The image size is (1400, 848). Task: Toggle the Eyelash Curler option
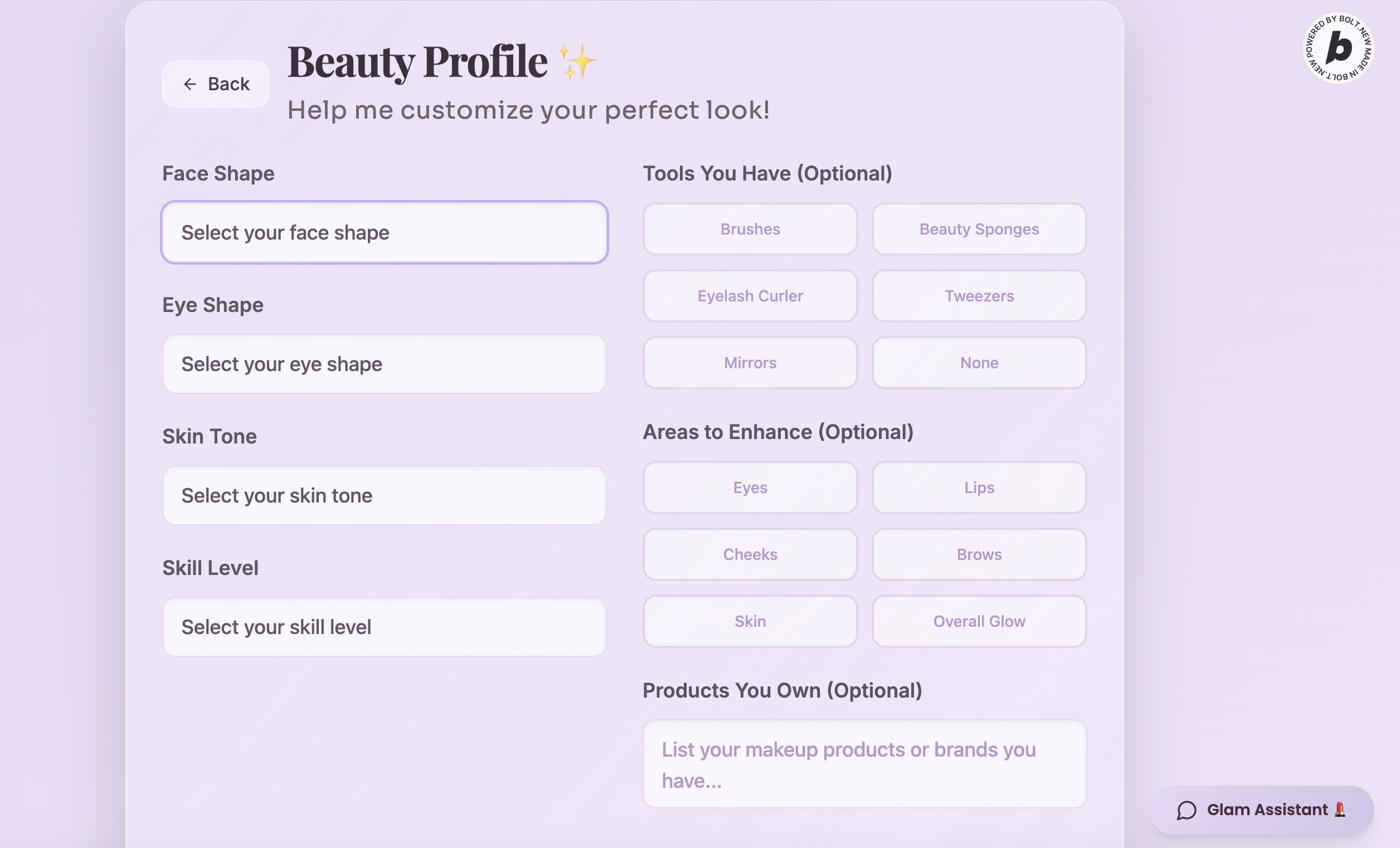click(x=750, y=296)
